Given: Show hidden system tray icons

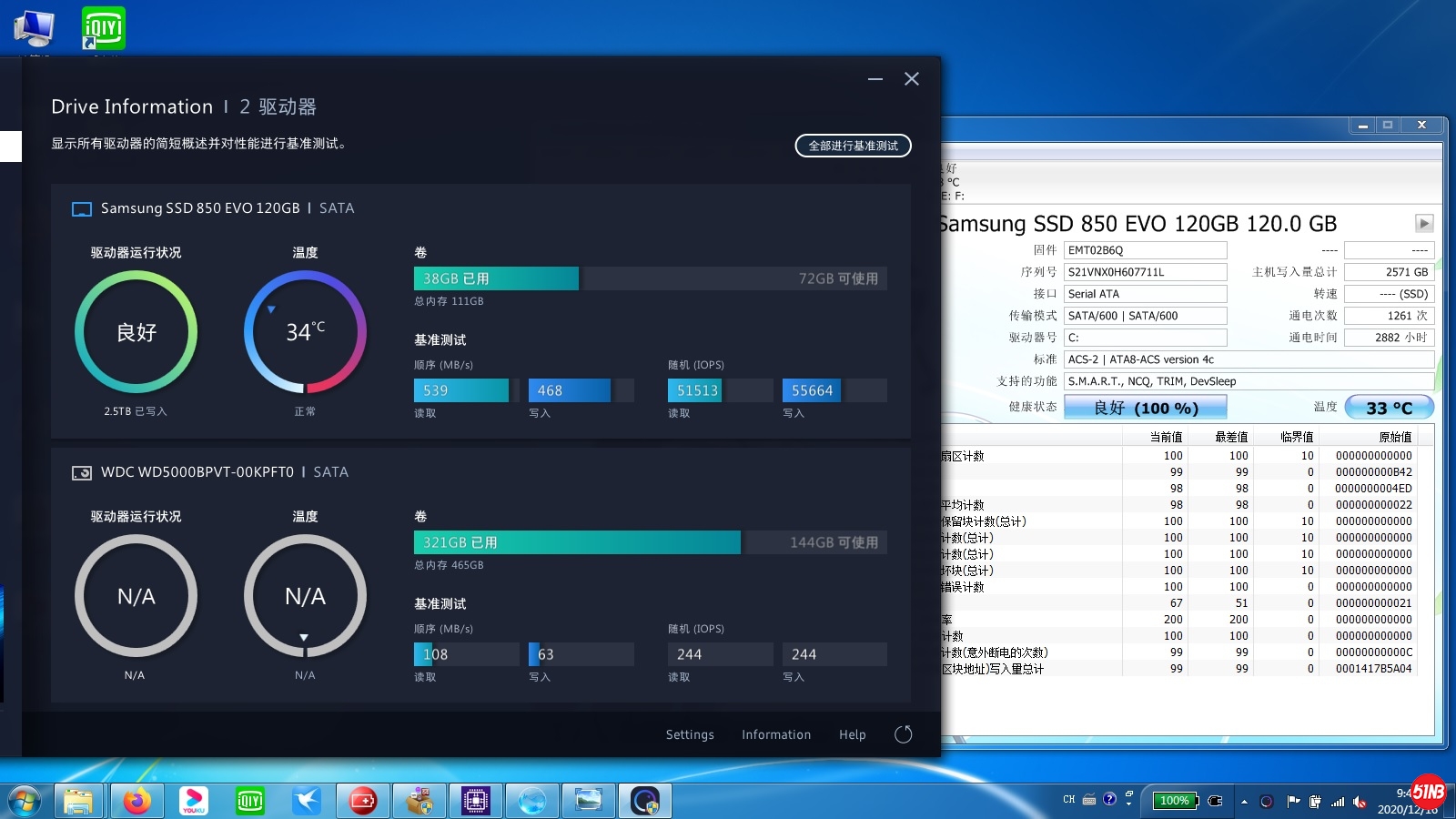Looking at the screenshot, I should (1244, 802).
